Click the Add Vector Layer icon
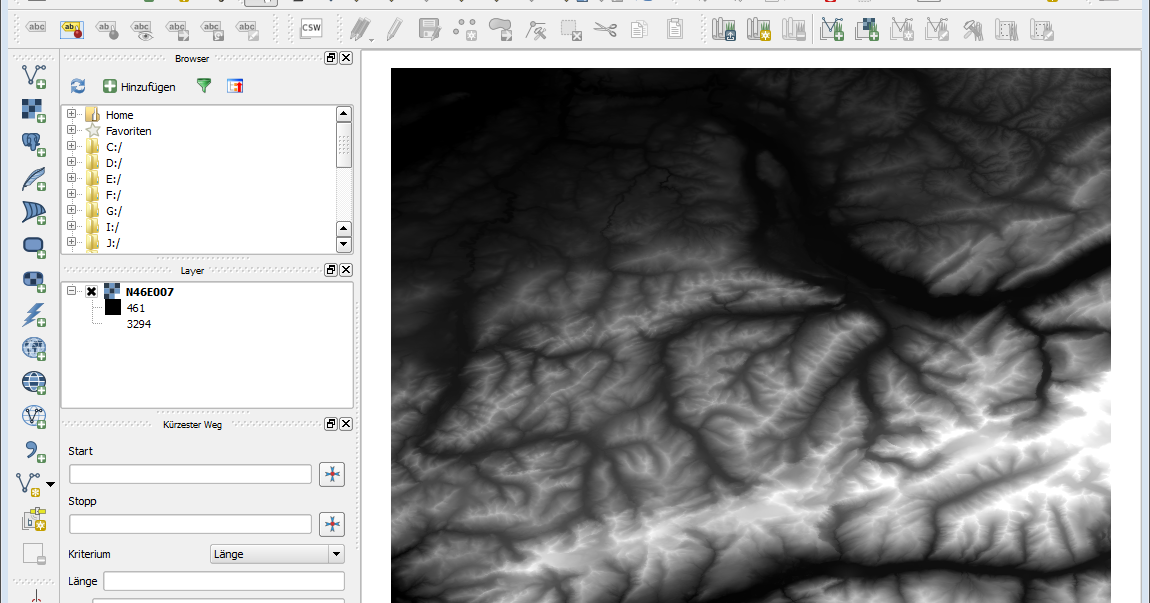 pos(34,75)
